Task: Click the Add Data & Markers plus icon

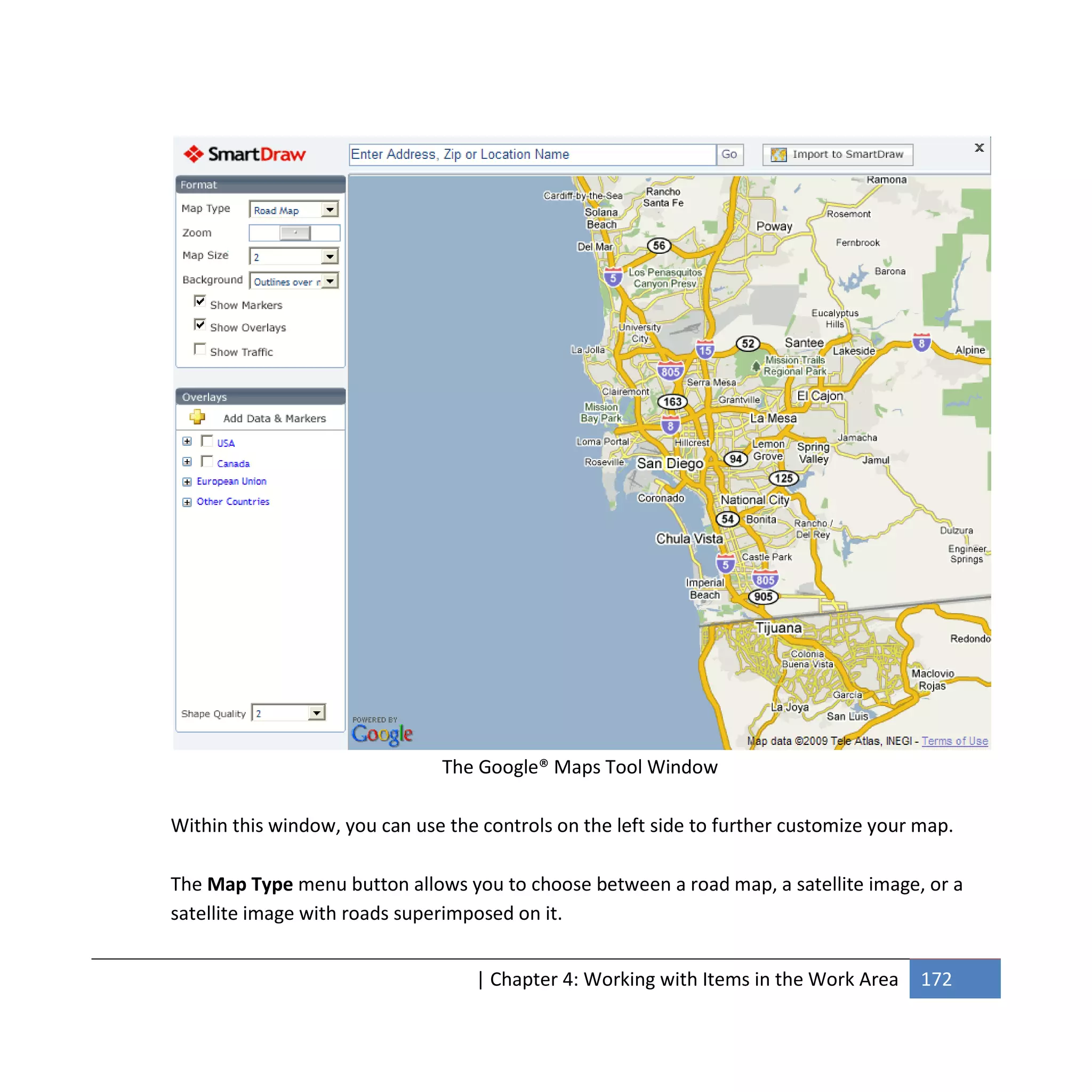Action: pos(197,417)
